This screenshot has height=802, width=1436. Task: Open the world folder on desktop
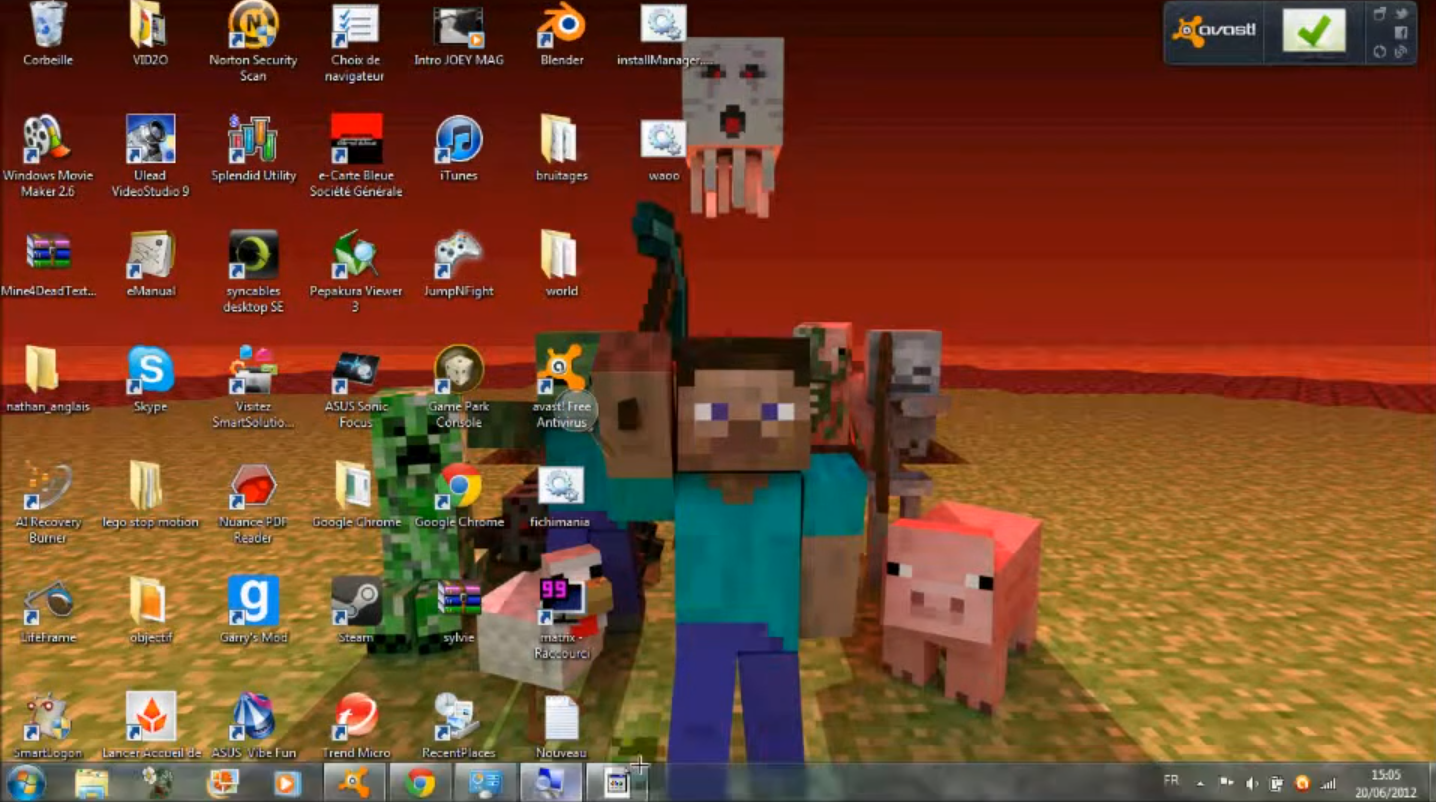click(560, 256)
